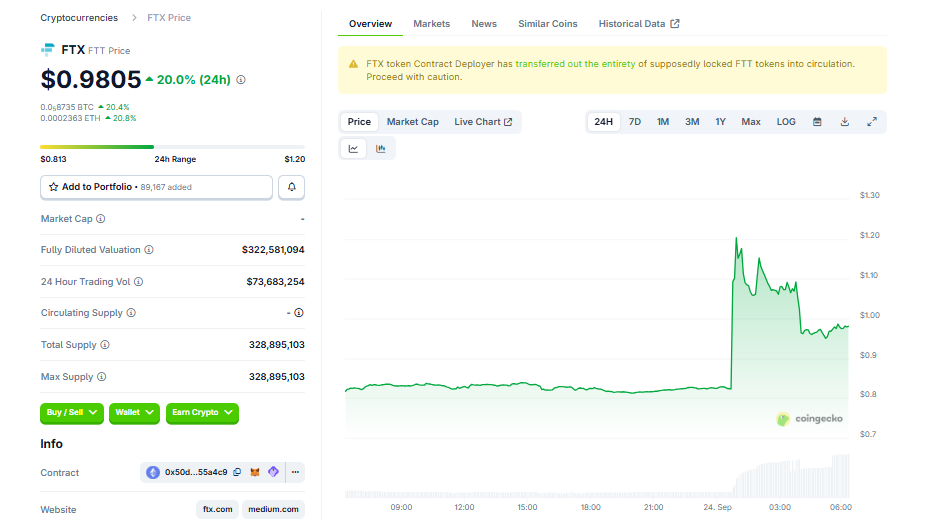This screenshot has width=928, height=520.
Task: Open Fully Diluted Valuation info icon
Action: point(149,250)
